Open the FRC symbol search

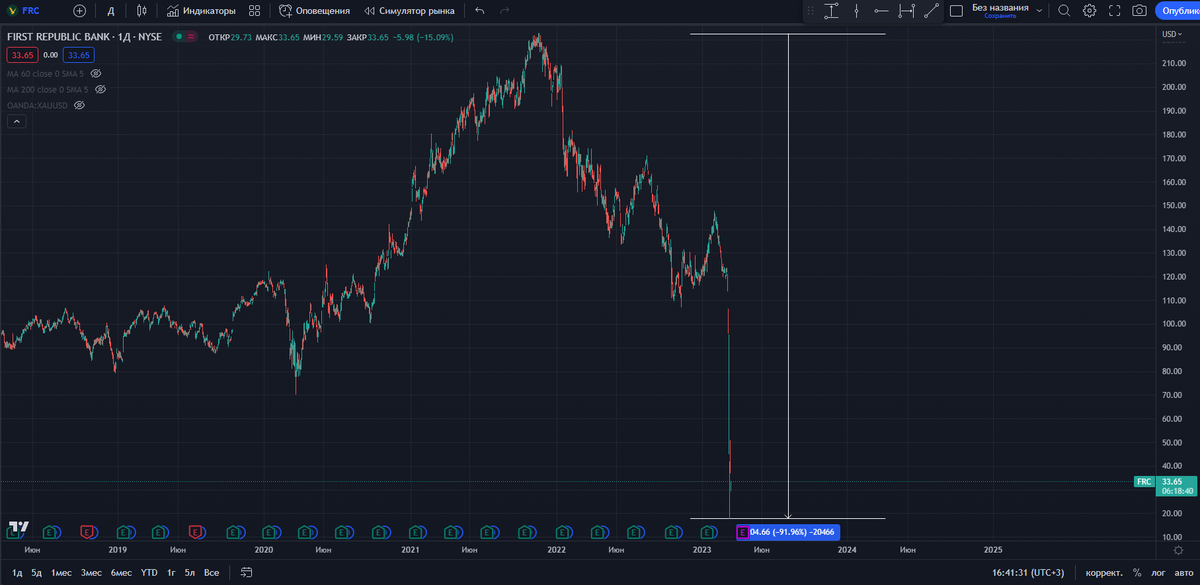pyautogui.click(x=24, y=11)
